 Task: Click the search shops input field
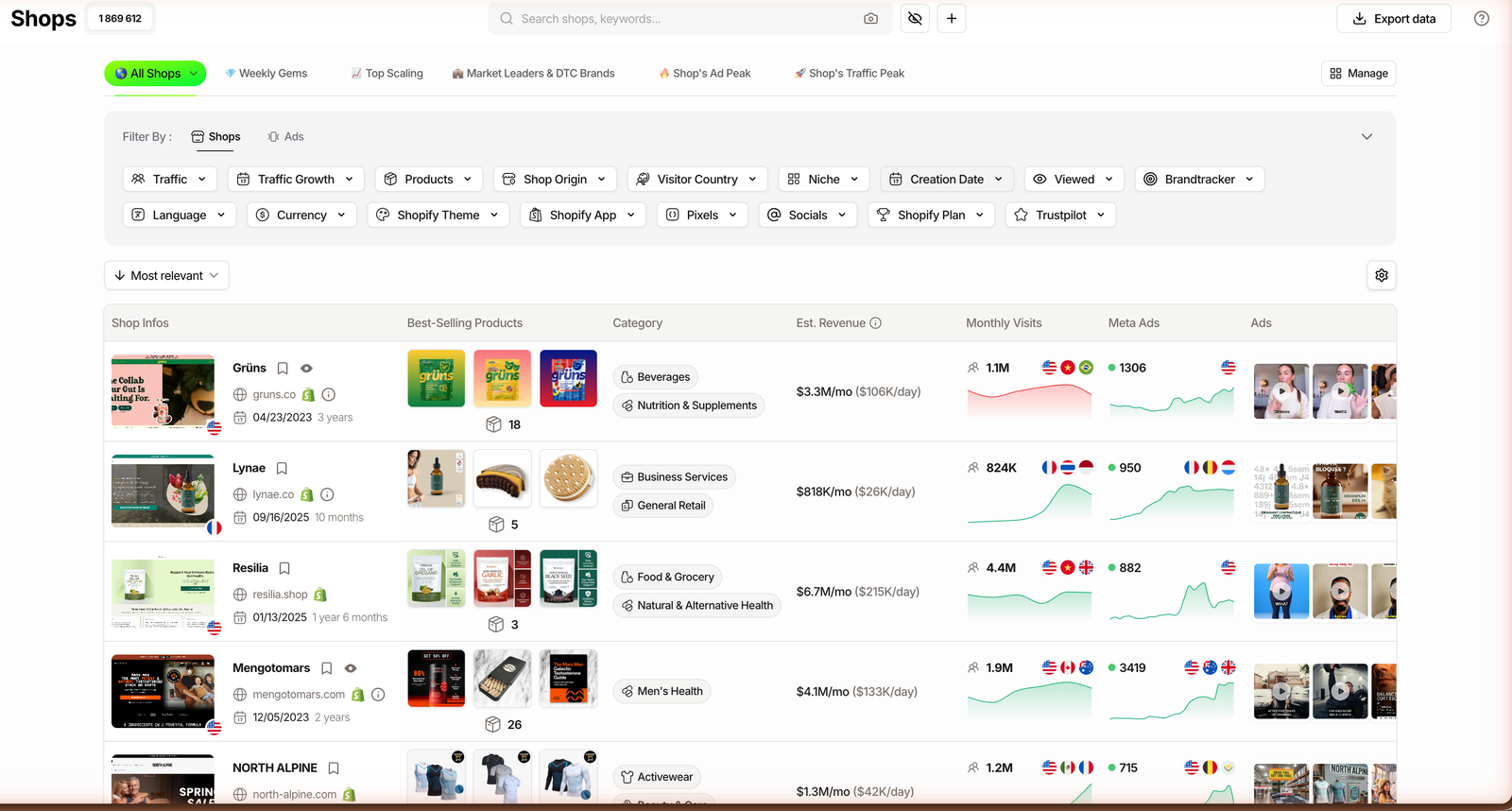(690, 19)
